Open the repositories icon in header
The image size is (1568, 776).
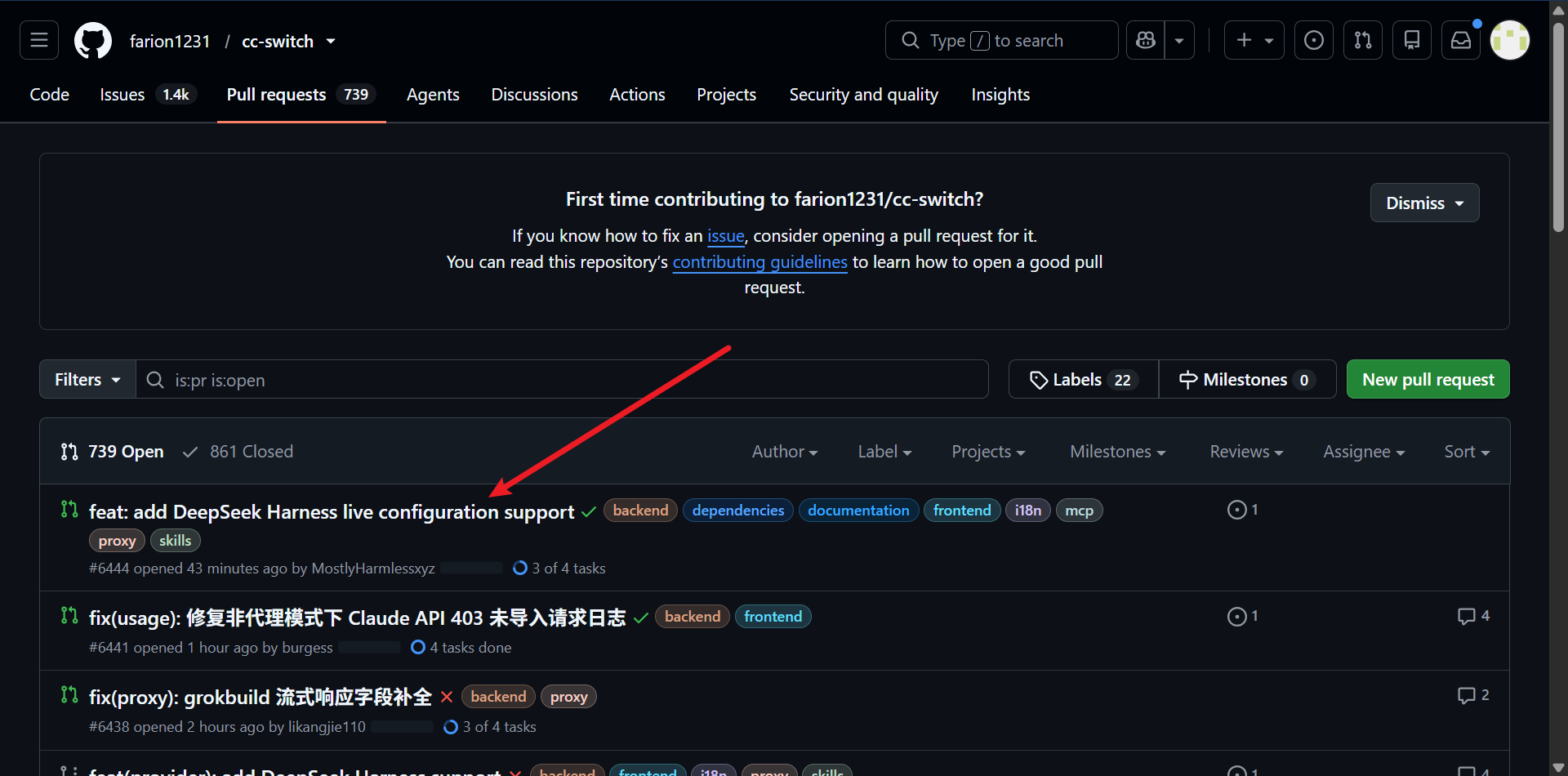tap(1412, 40)
